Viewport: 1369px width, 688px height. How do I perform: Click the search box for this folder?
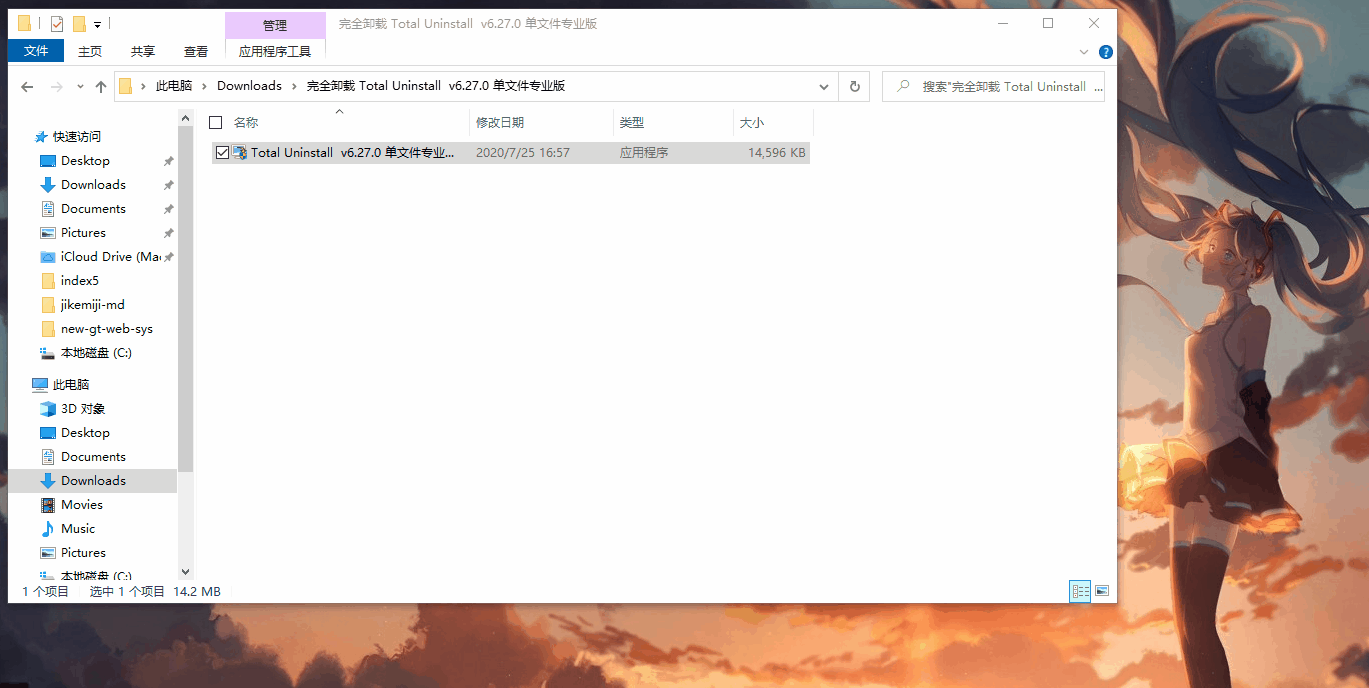coord(993,87)
